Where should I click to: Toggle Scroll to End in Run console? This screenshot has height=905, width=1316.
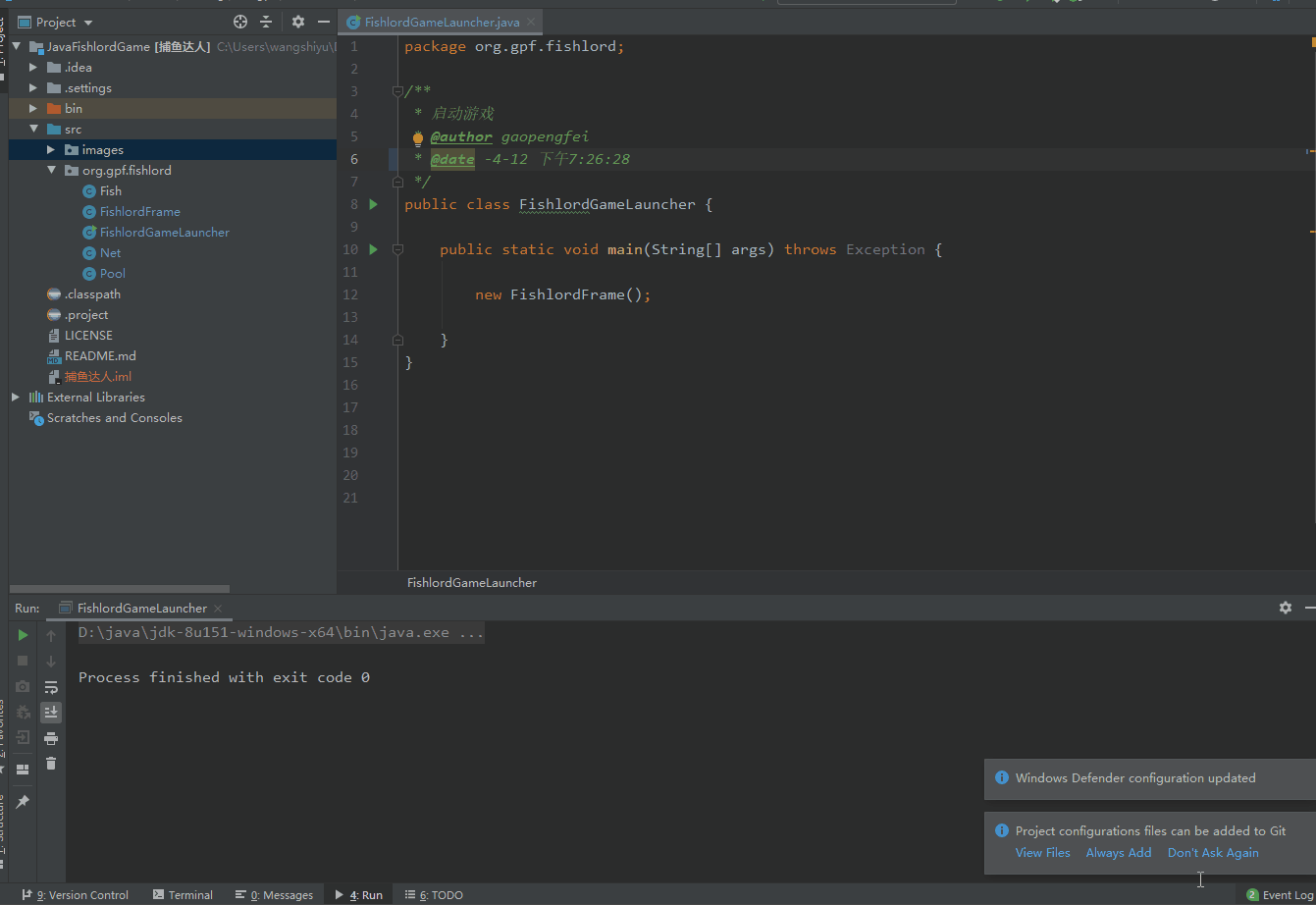pyautogui.click(x=51, y=712)
